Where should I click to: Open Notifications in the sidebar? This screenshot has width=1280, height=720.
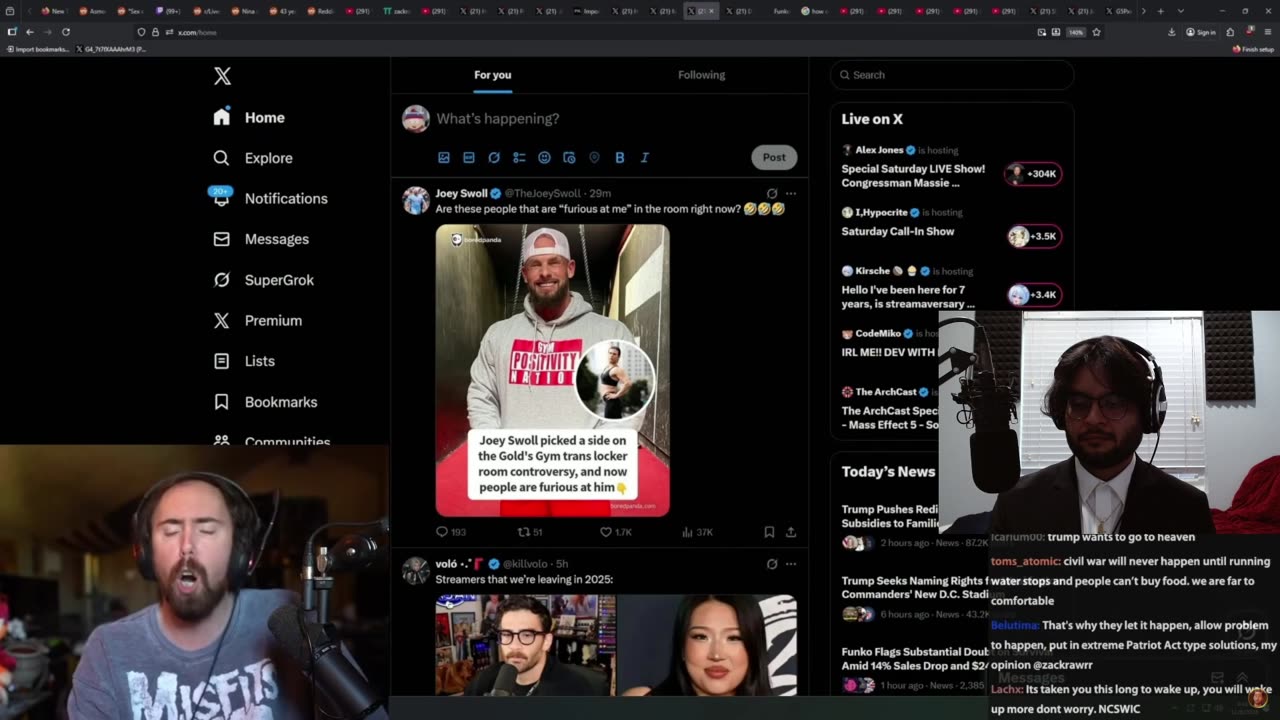270,198
